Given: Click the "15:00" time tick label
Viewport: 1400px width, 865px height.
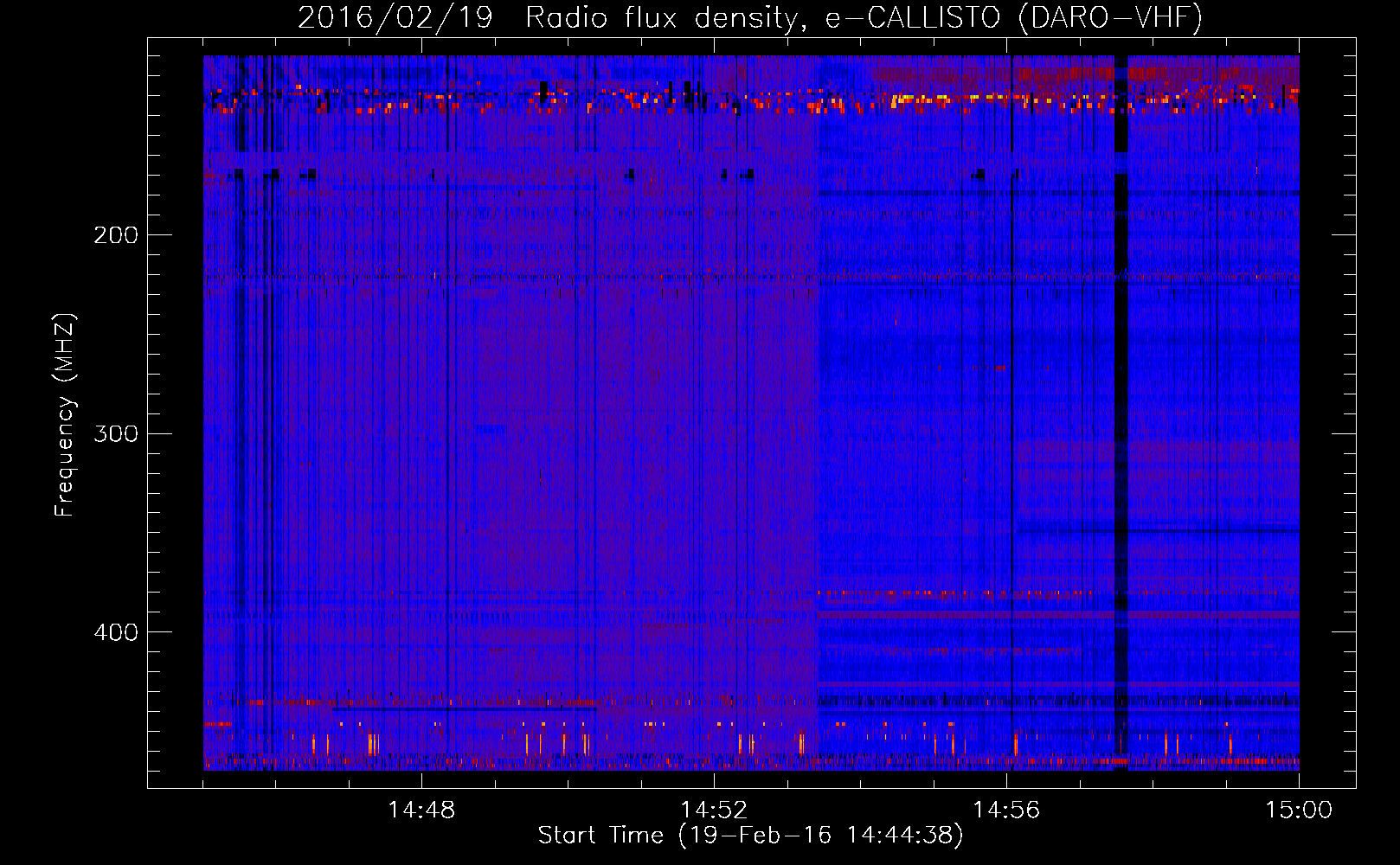Looking at the screenshot, I should click(x=1299, y=811).
